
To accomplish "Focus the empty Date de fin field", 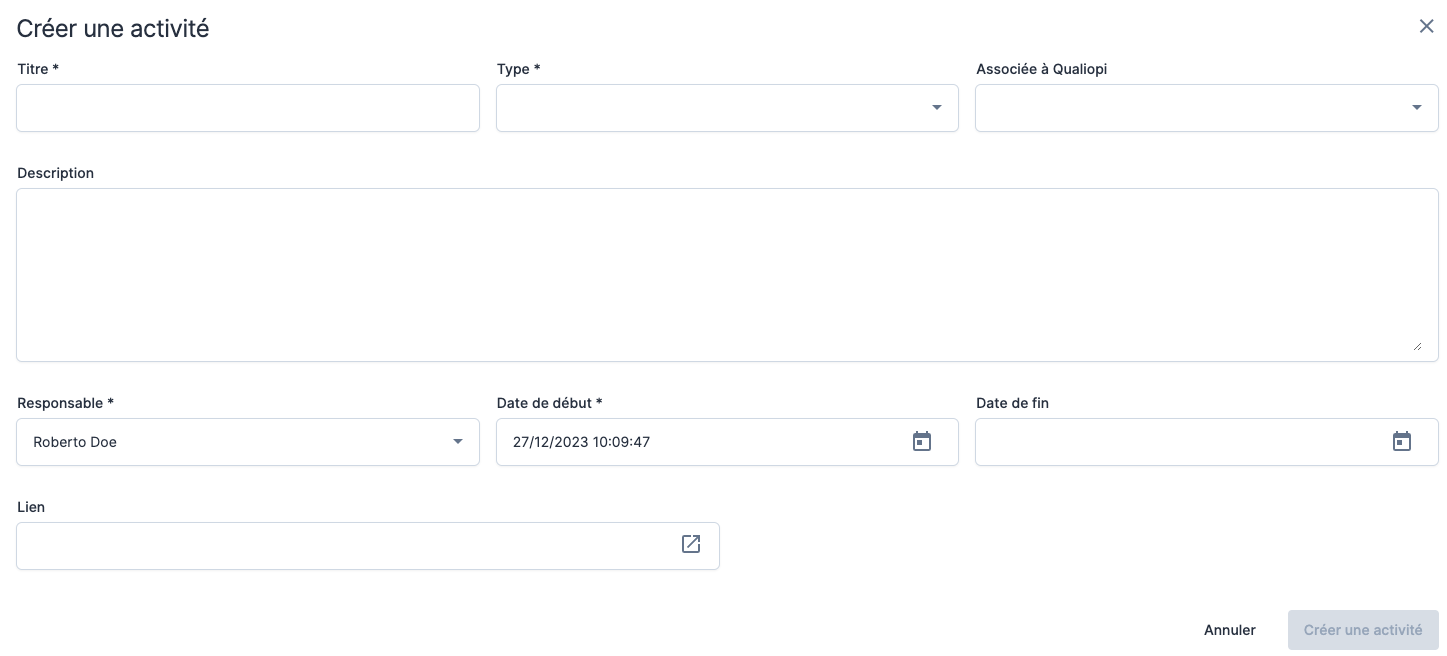I will 1180,442.
